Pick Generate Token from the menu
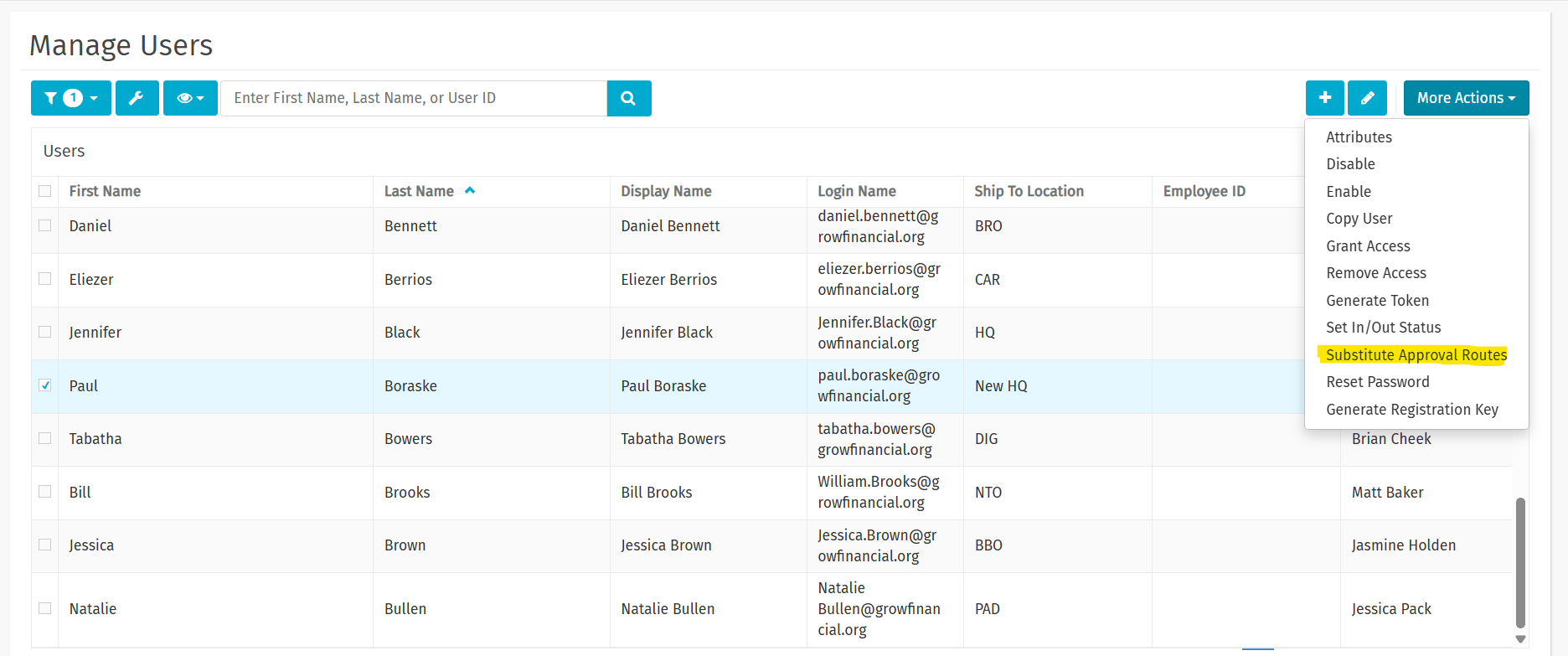This screenshot has width=1568, height=656. (x=1377, y=301)
